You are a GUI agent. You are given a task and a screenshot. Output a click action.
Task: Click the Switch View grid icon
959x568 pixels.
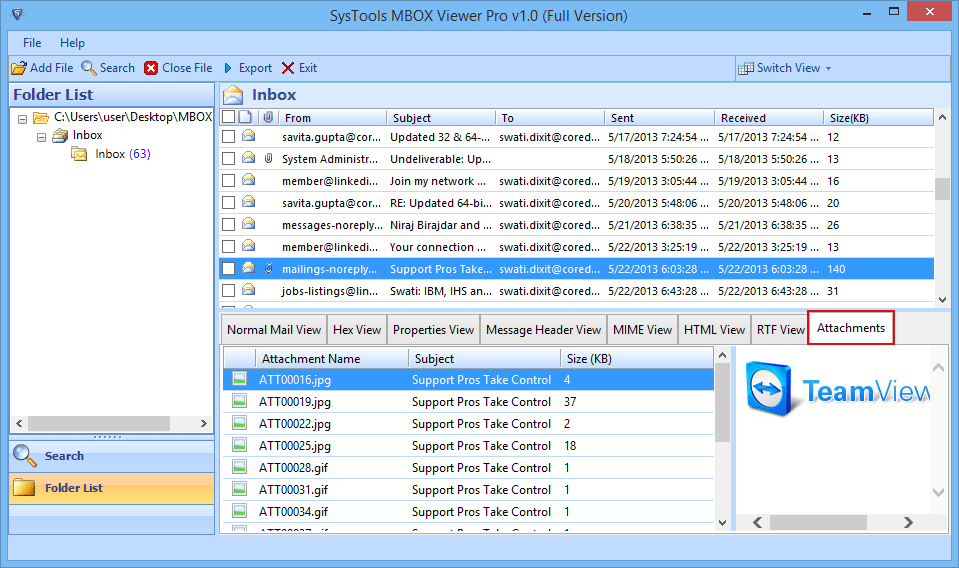746,68
